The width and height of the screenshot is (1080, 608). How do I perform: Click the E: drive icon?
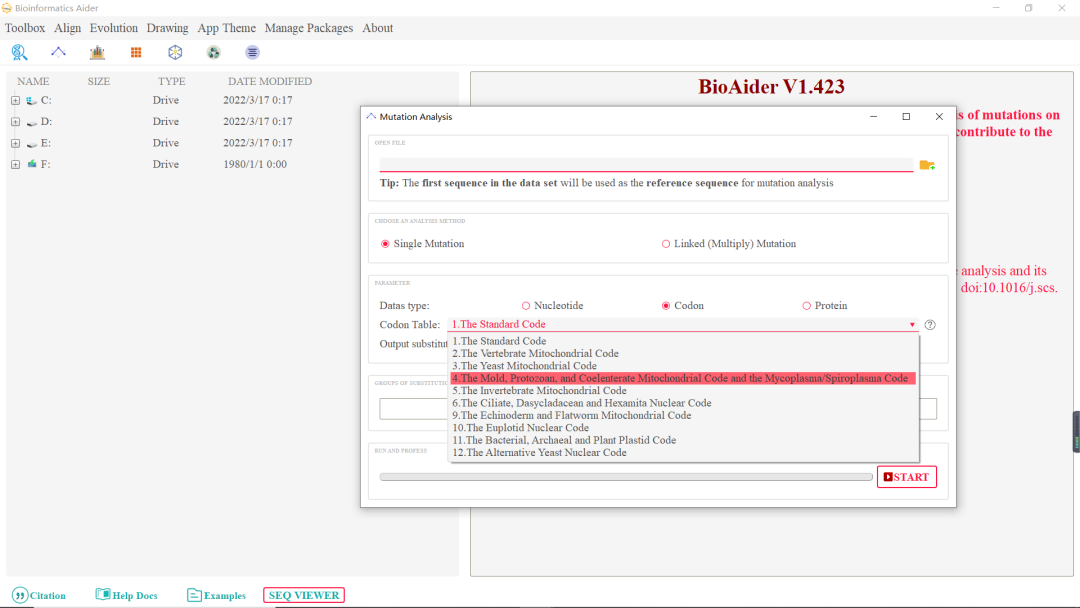click(x=32, y=143)
